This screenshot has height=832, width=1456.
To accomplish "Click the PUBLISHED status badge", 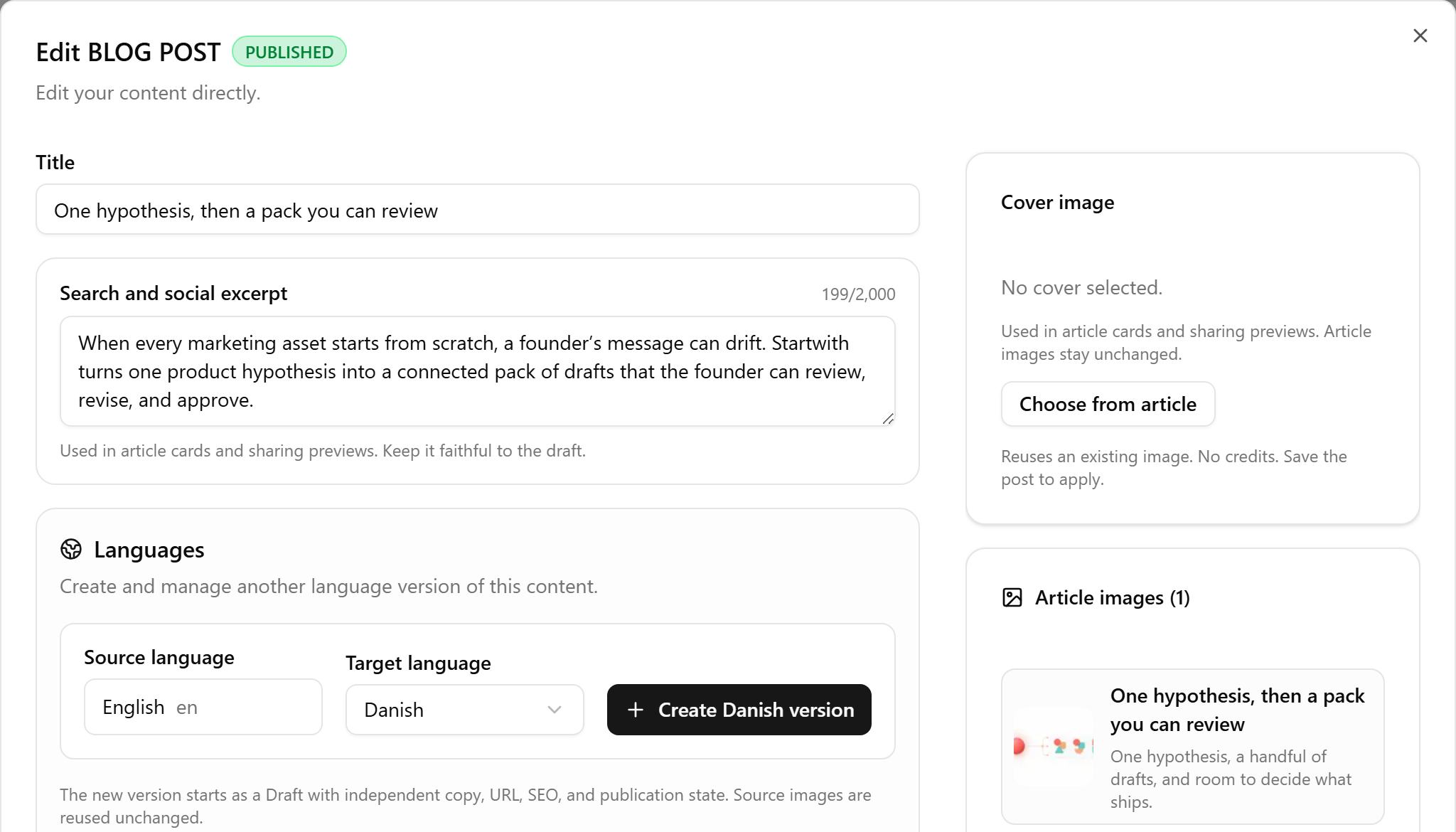I will pyautogui.click(x=289, y=52).
